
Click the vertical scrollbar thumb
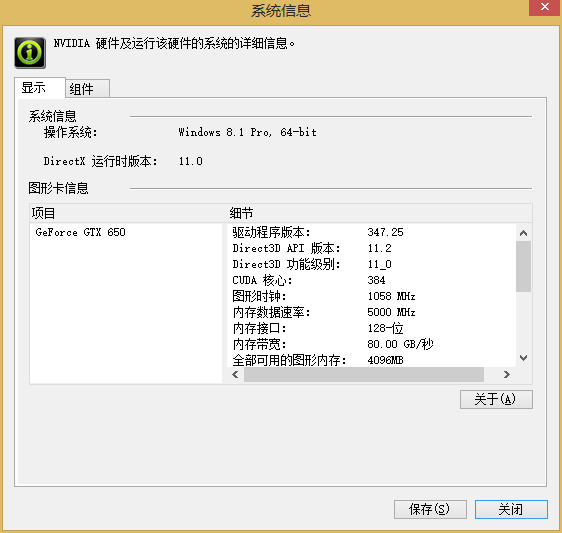point(523,267)
